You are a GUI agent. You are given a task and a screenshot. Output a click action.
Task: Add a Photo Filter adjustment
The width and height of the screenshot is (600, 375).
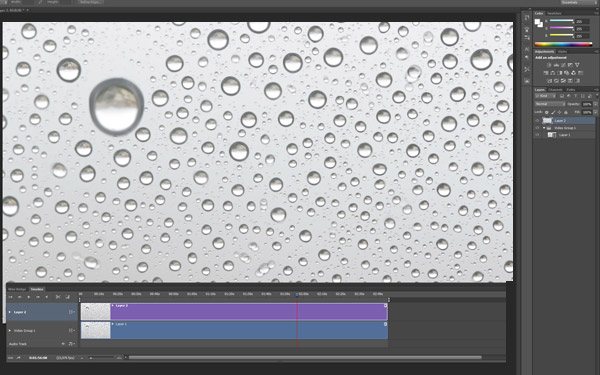click(566, 73)
